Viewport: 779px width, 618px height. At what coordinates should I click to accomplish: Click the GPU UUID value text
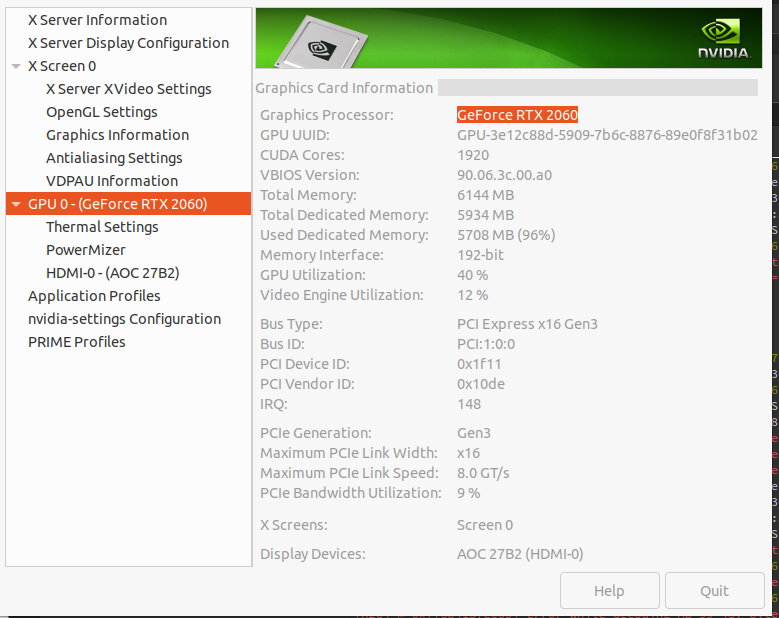(607, 135)
